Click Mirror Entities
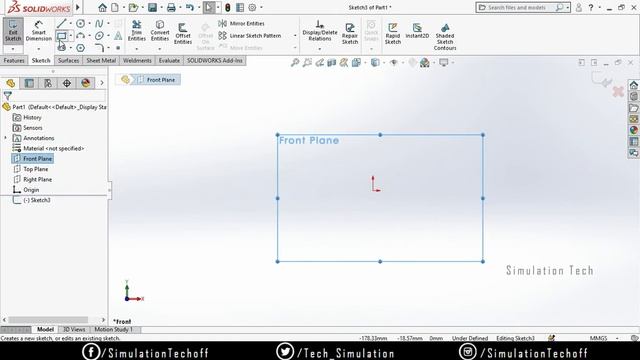Image resolution: width=640 pixels, height=360 pixels. [242, 23]
